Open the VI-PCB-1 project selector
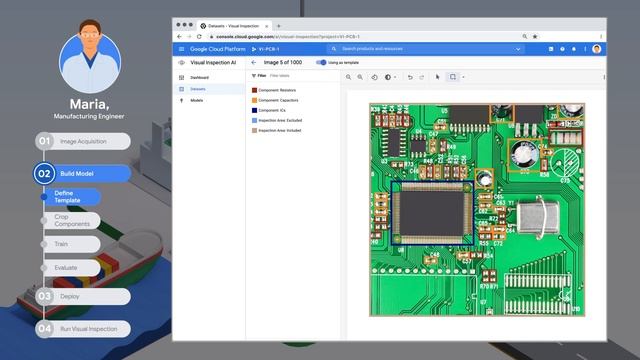Screen dimensions: 640x360 [265, 49]
